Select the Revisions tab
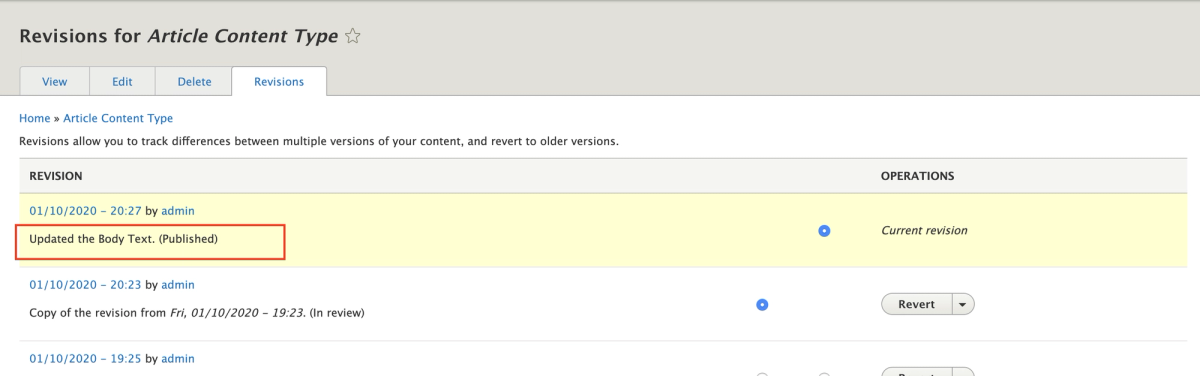Viewport: 1200px width, 376px height. [279, 82]
